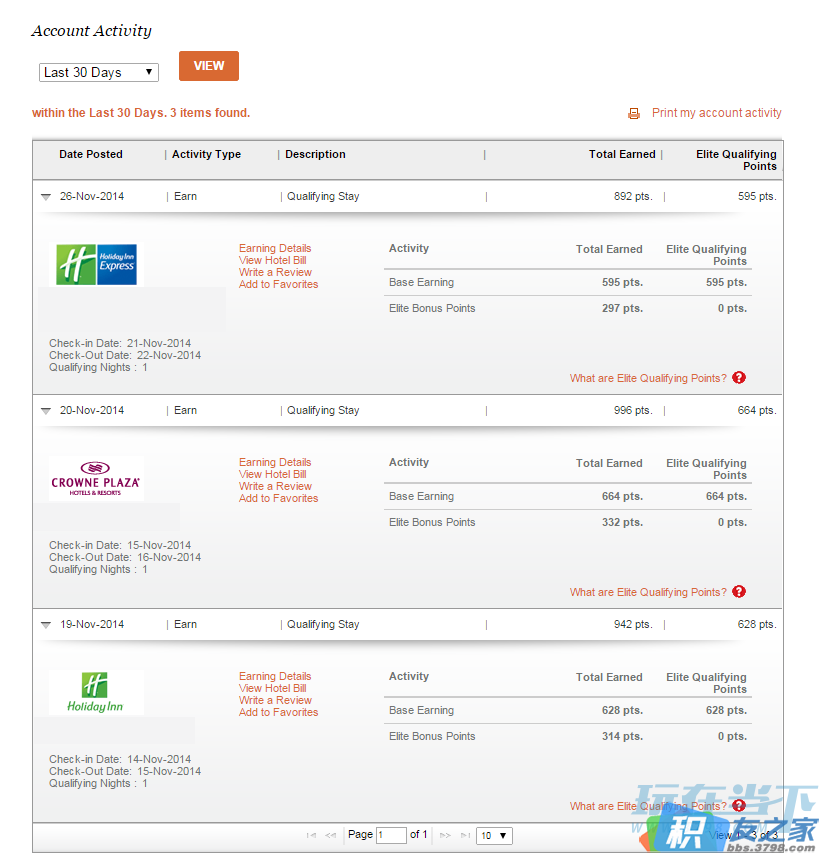
Task: View Hotel Bill for Crowne Plaza stay
Action: point(273,474)
